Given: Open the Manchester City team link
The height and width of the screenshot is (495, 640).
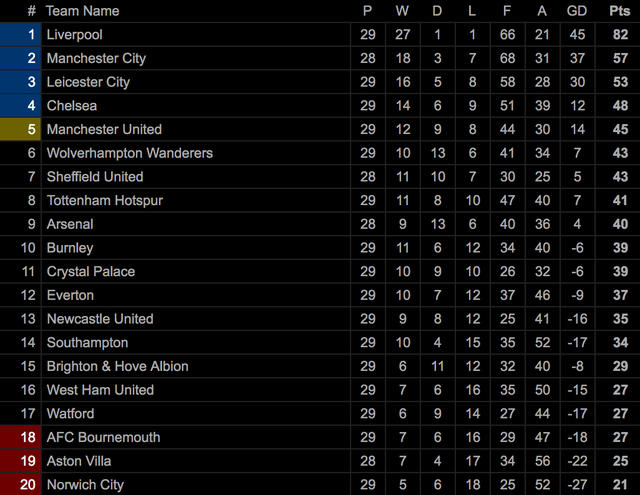Looking at the screenshot, I should tap(96, 58).
